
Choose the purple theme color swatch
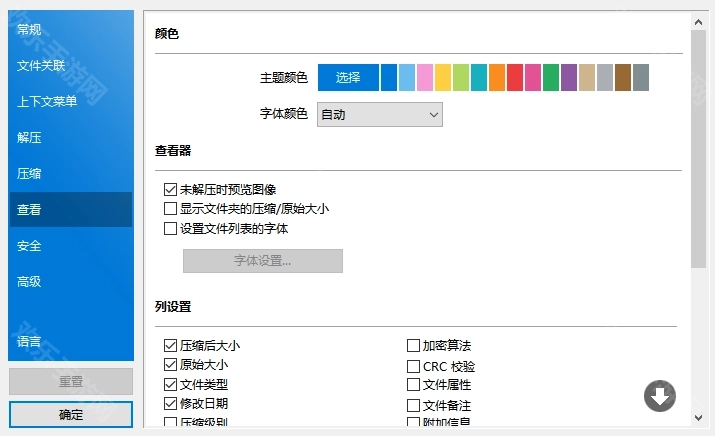pos(569,78)
